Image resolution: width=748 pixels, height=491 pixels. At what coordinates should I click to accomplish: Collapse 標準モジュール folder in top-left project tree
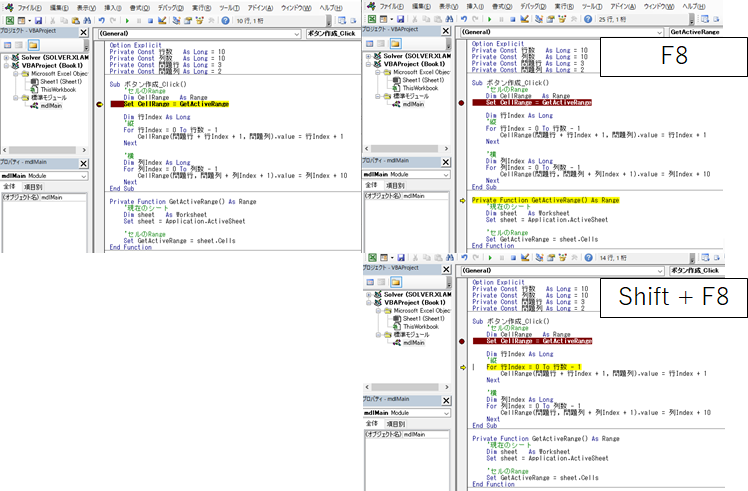click(15, 98)
